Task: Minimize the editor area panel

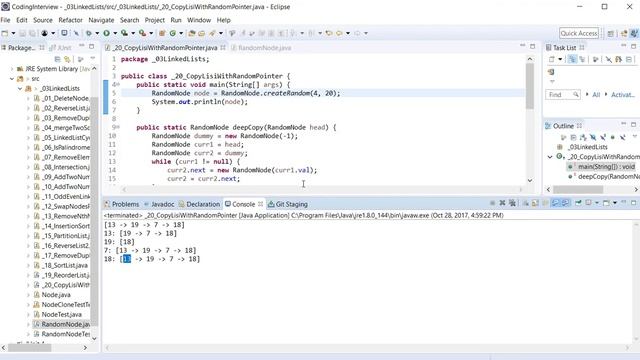Action: click(x=523, y=46)
